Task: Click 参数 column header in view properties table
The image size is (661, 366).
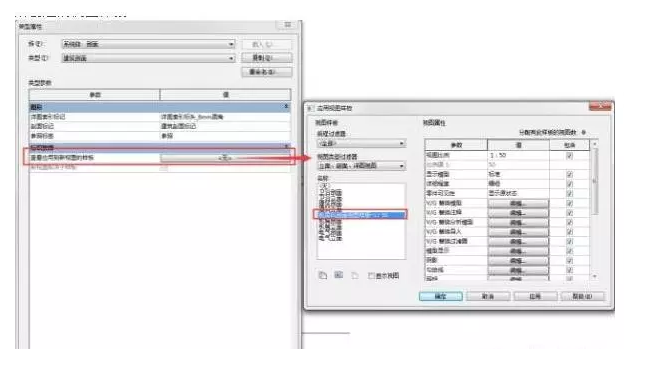Action: [456, 145]
